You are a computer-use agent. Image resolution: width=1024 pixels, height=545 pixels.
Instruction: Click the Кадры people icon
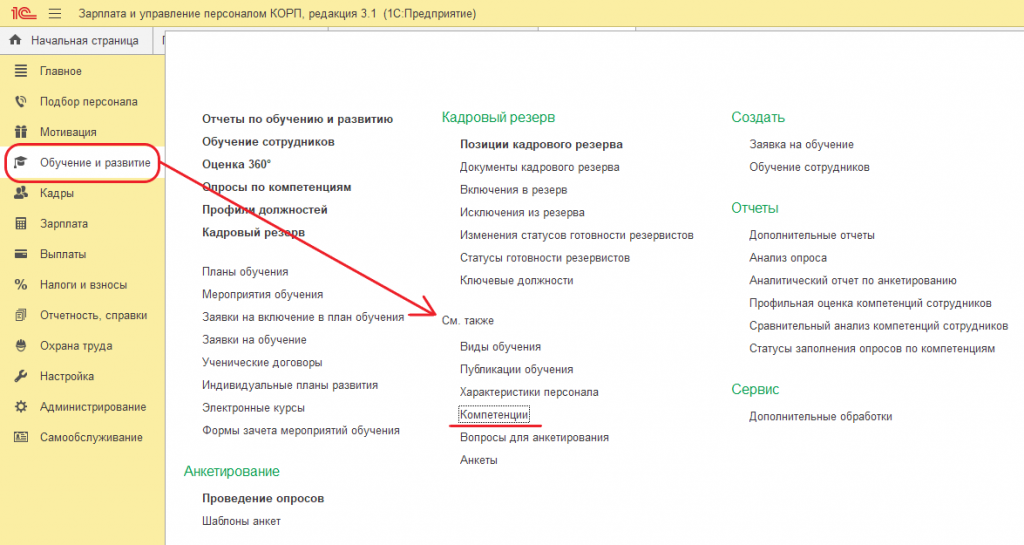(x=21, y=193)
